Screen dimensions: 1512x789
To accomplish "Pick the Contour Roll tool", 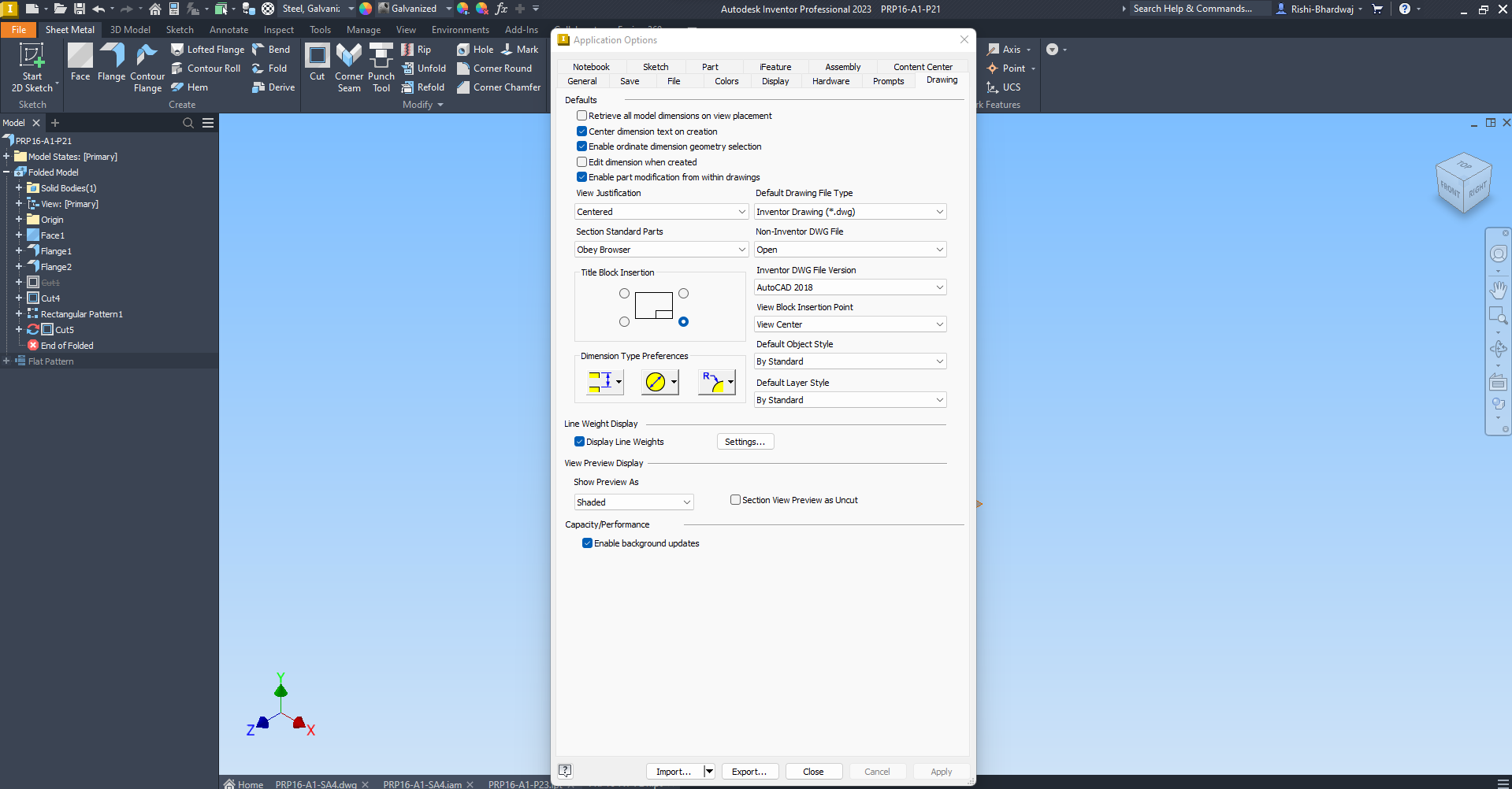I will point(206,69).
